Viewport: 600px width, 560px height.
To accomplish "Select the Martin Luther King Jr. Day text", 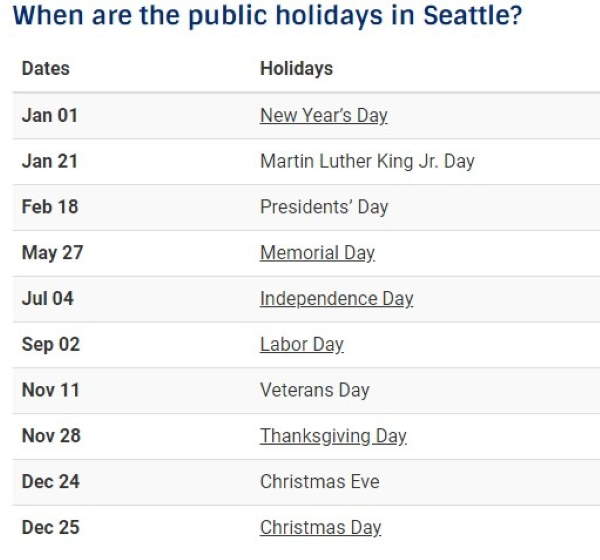I will (367, 161).
